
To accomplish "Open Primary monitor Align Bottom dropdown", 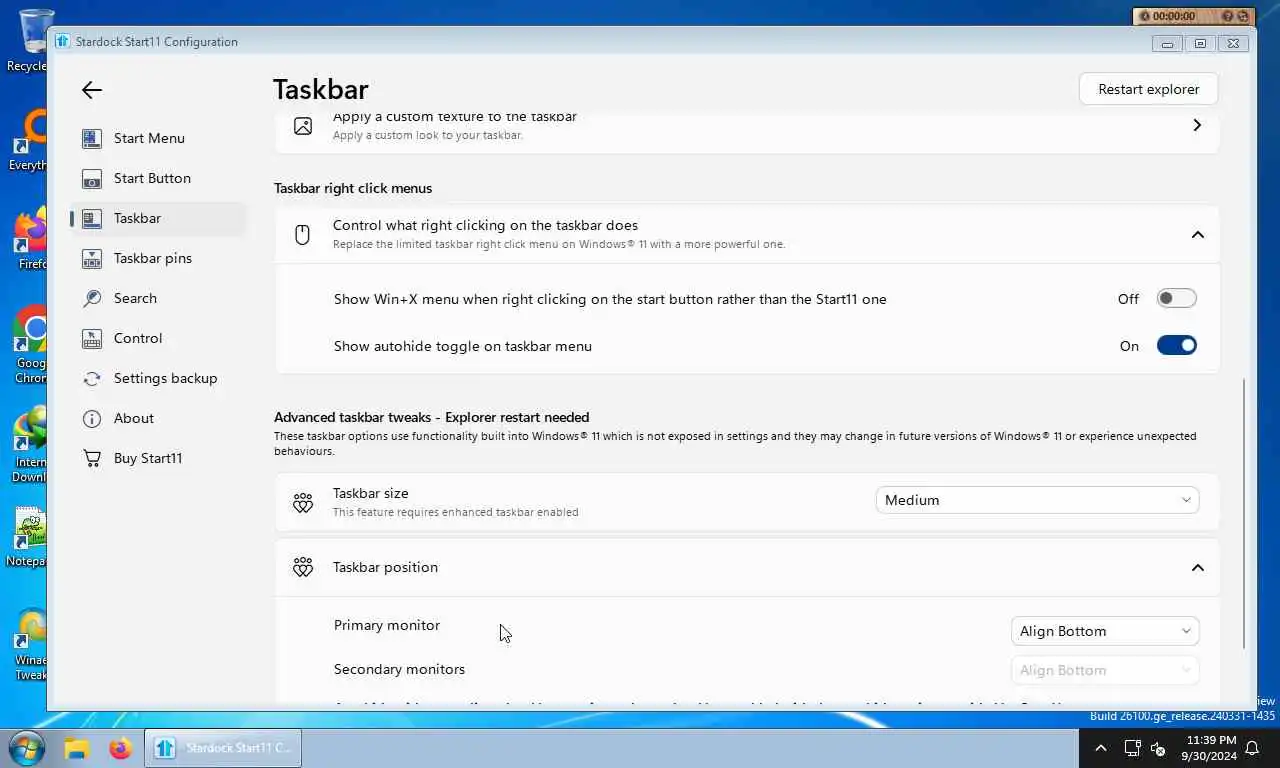I will click(1105, 631).
